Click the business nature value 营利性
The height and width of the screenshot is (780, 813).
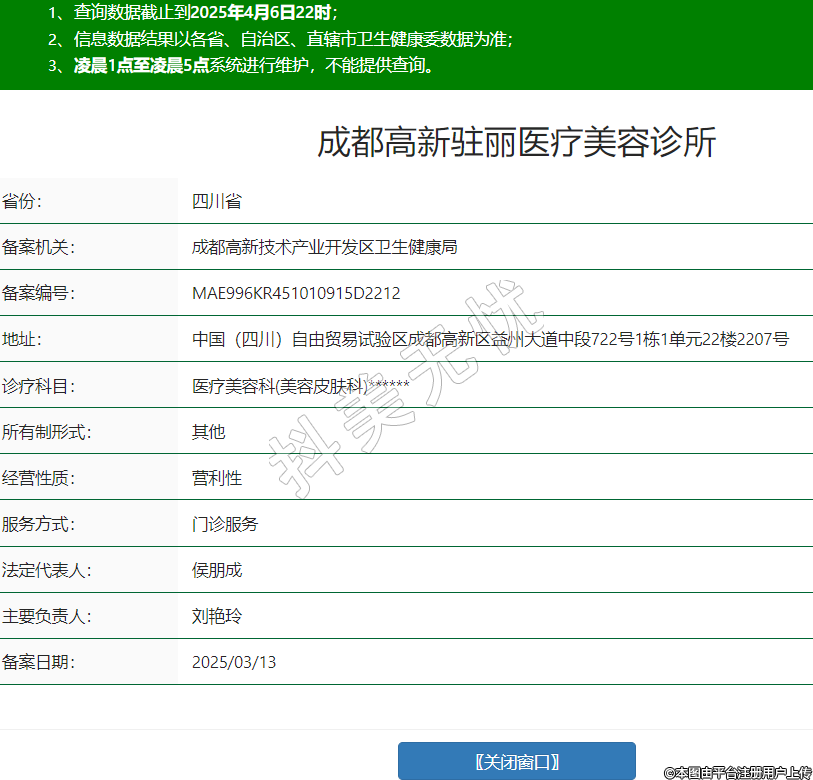point(217,478)
